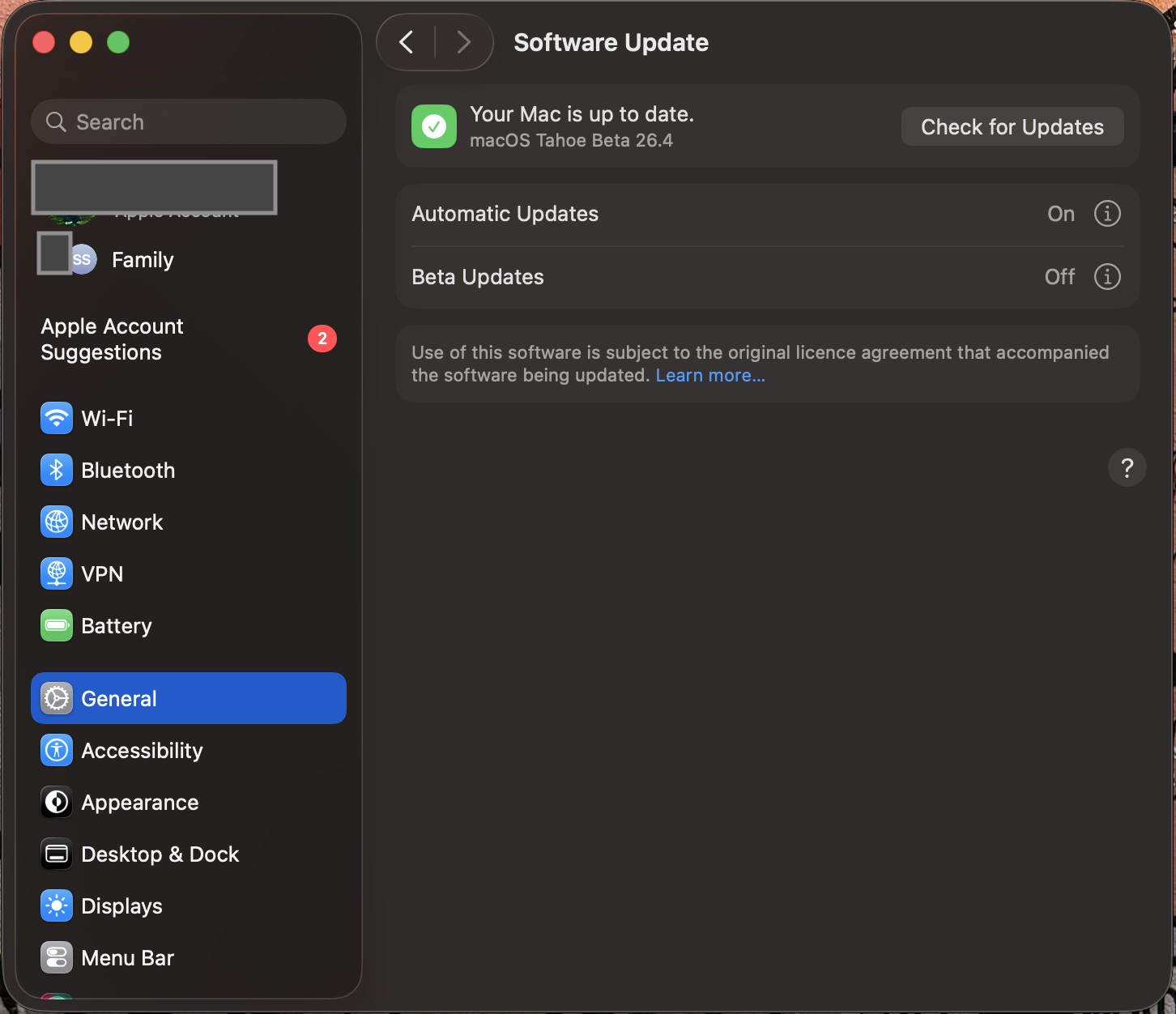Click the Accessibility icon in sidebar
The height and width of the screenshot is (1014, 1176).
pos(56,750)
